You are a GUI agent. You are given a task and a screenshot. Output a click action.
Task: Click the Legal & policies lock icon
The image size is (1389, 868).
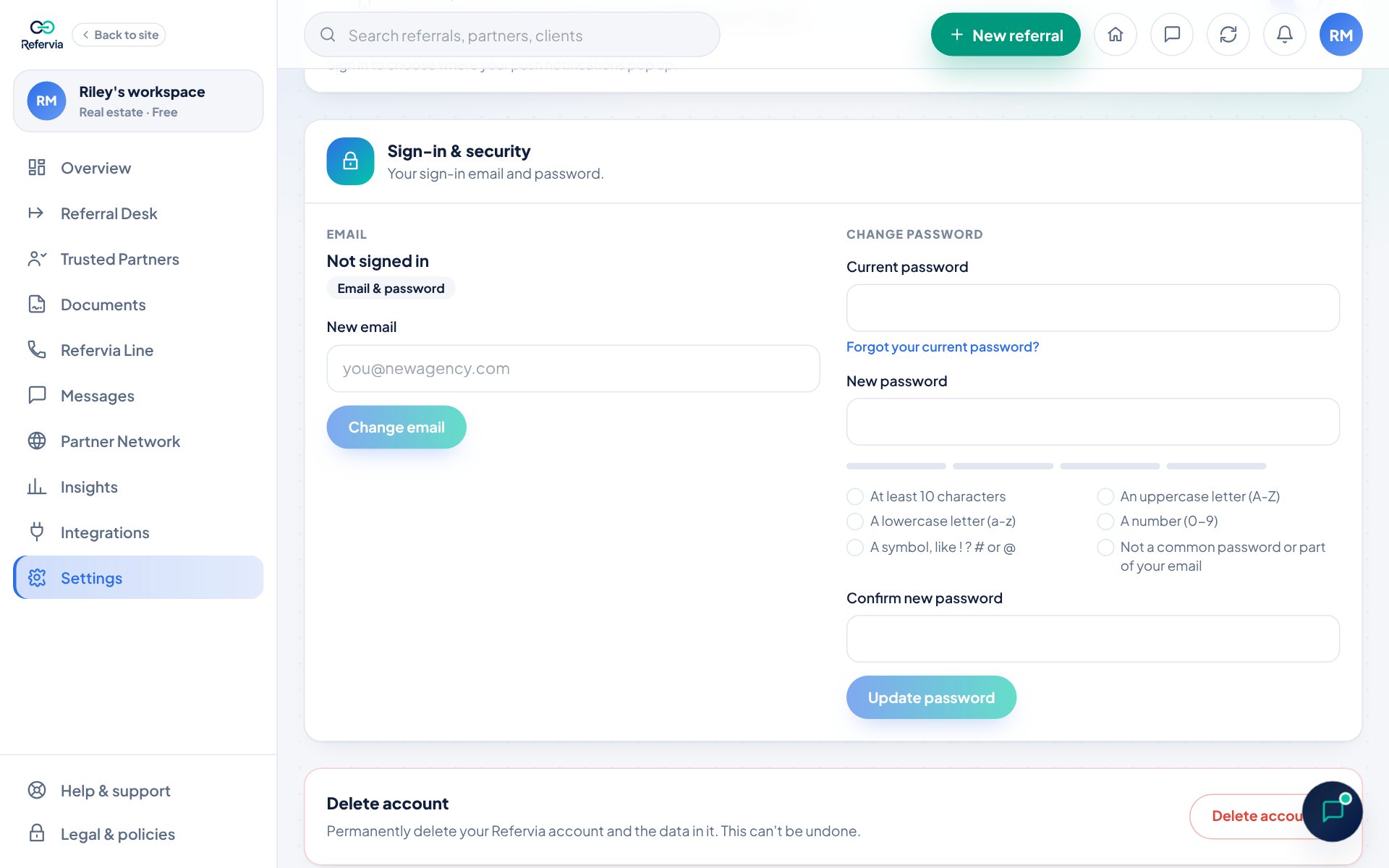click(x=37, y=833)
